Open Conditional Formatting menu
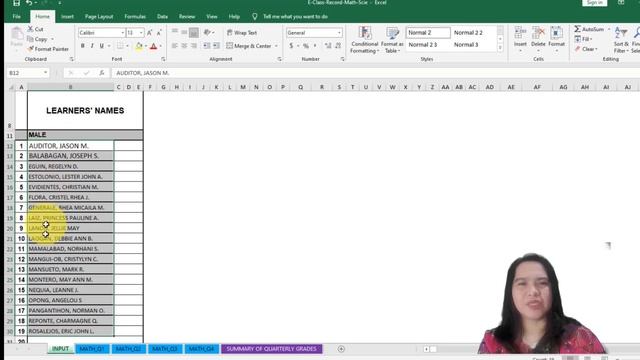The width and height of the screenshot is (640, 360). click(364, 40)
